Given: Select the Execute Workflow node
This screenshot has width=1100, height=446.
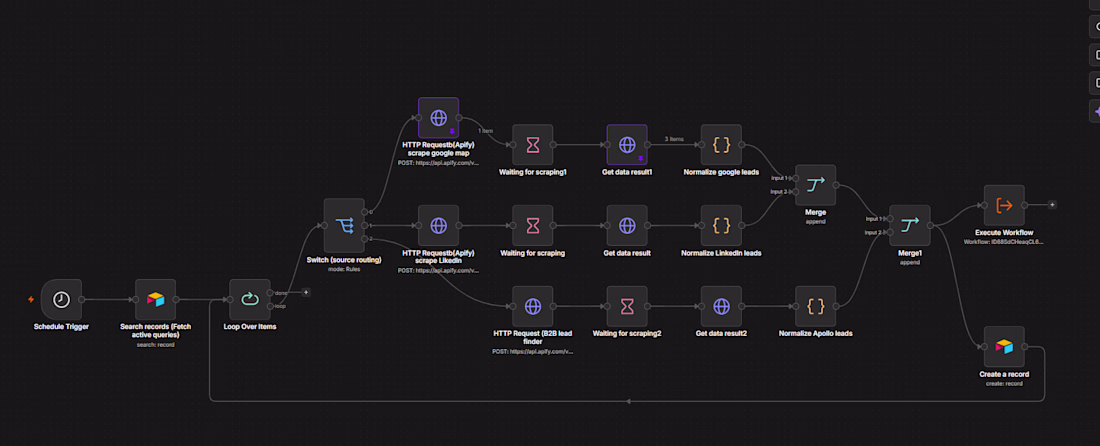Looking at the screenshot, I should tap(1004, 205).
